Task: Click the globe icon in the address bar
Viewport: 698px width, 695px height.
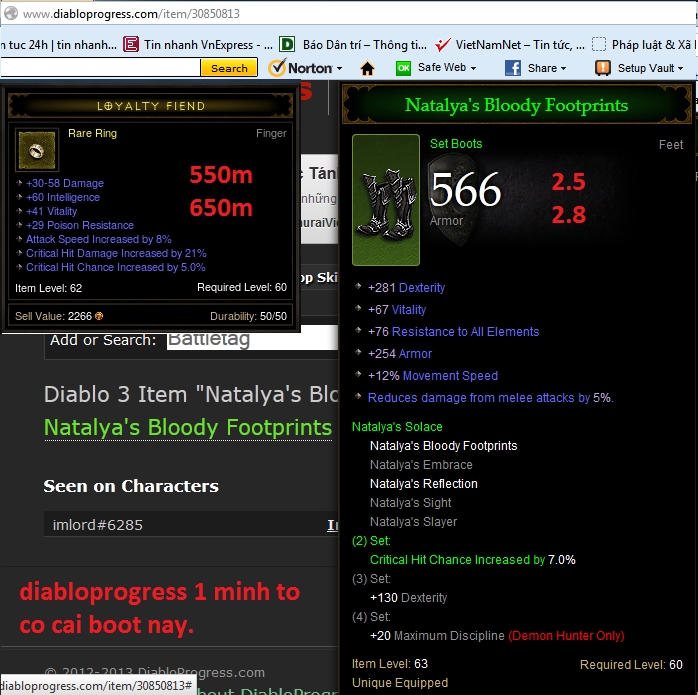Action: coord(11,13)
